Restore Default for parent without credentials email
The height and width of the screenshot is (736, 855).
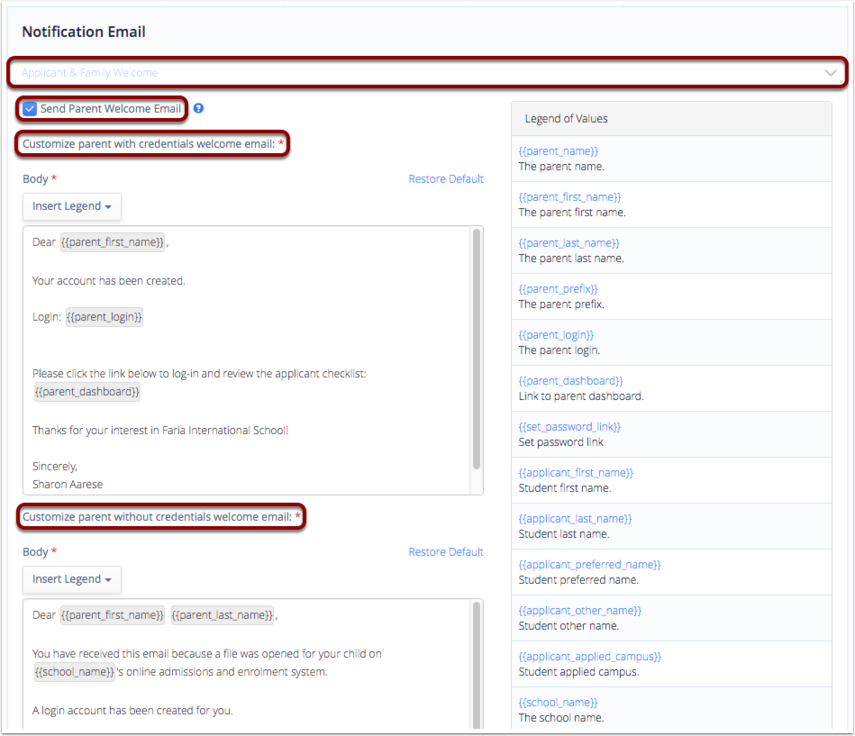tap(445, 552)
